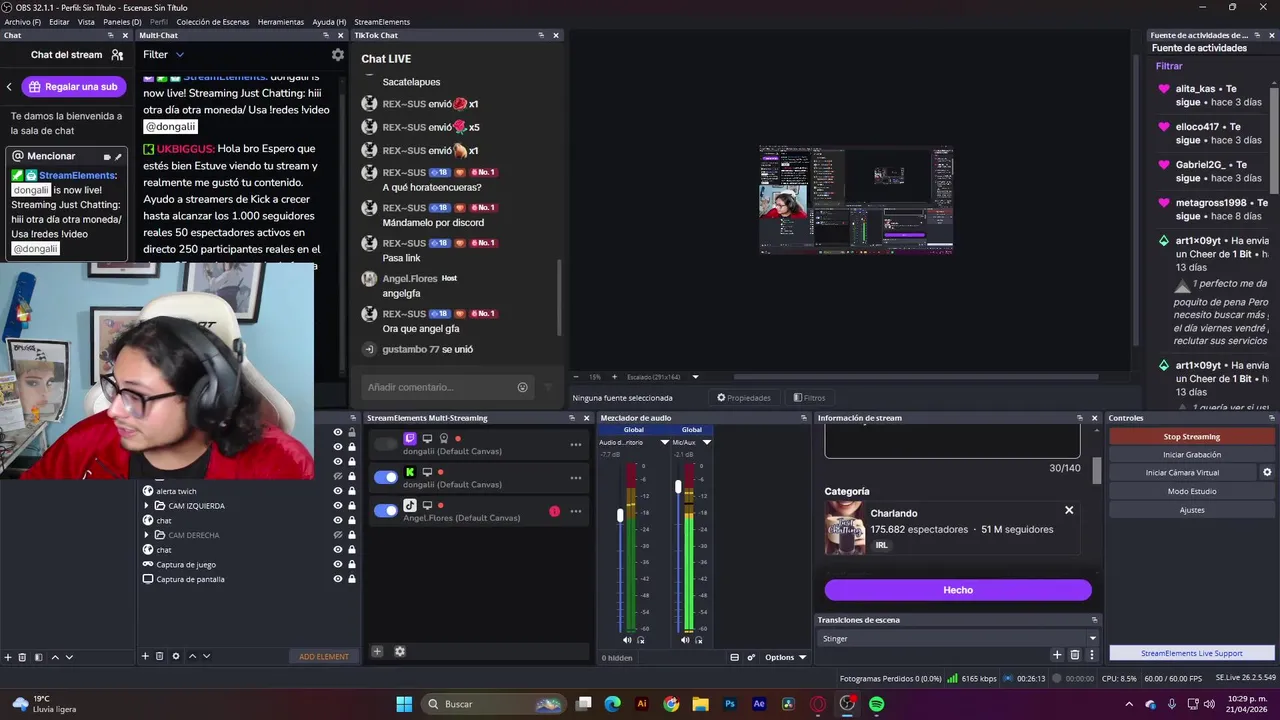Click the Modo Estudio button
1280x720 pixels.
pyautogui.click(x=1192, y=491)
